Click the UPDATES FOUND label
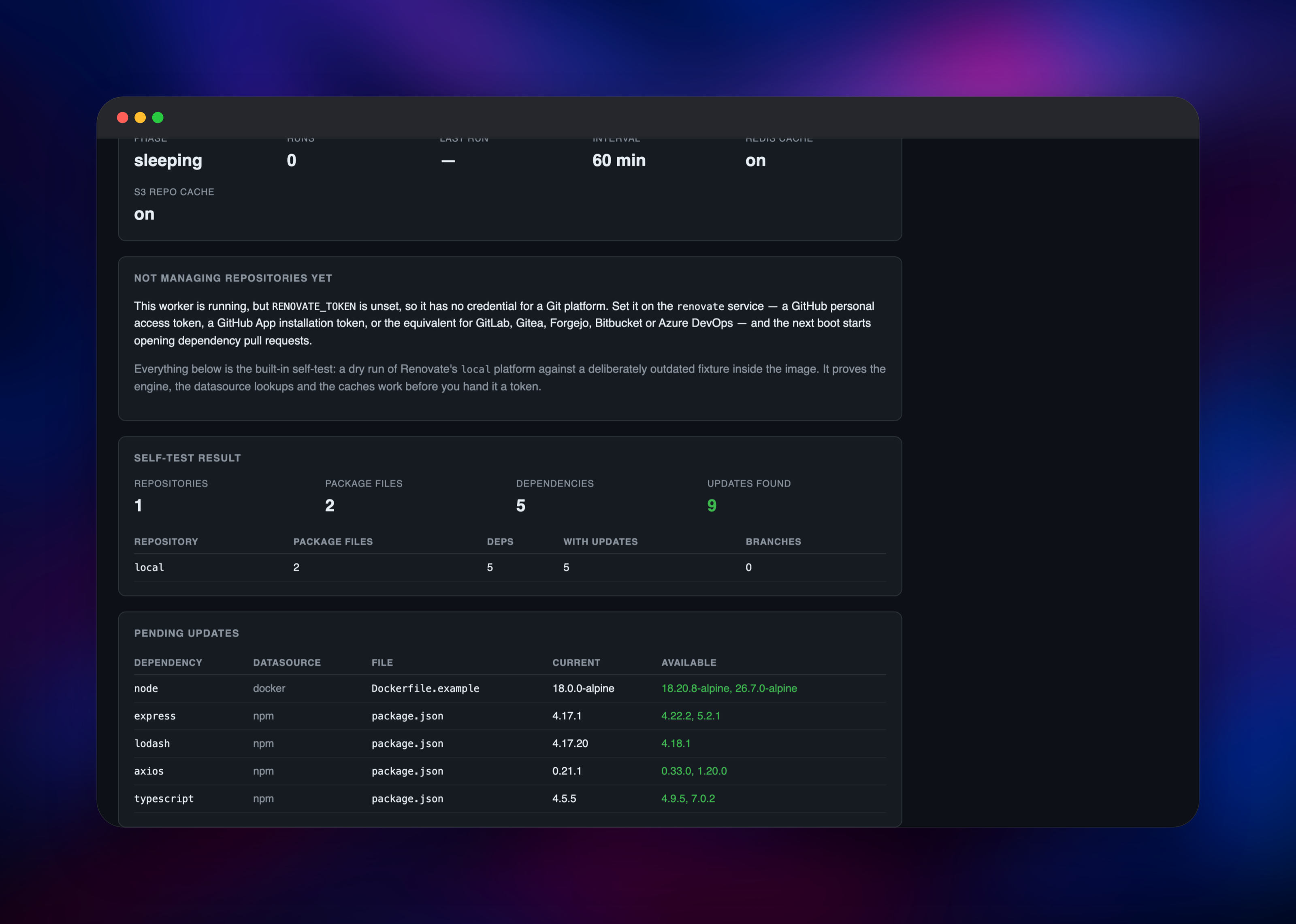Viewport: 1296px width, 924px height. pos(749,483)
